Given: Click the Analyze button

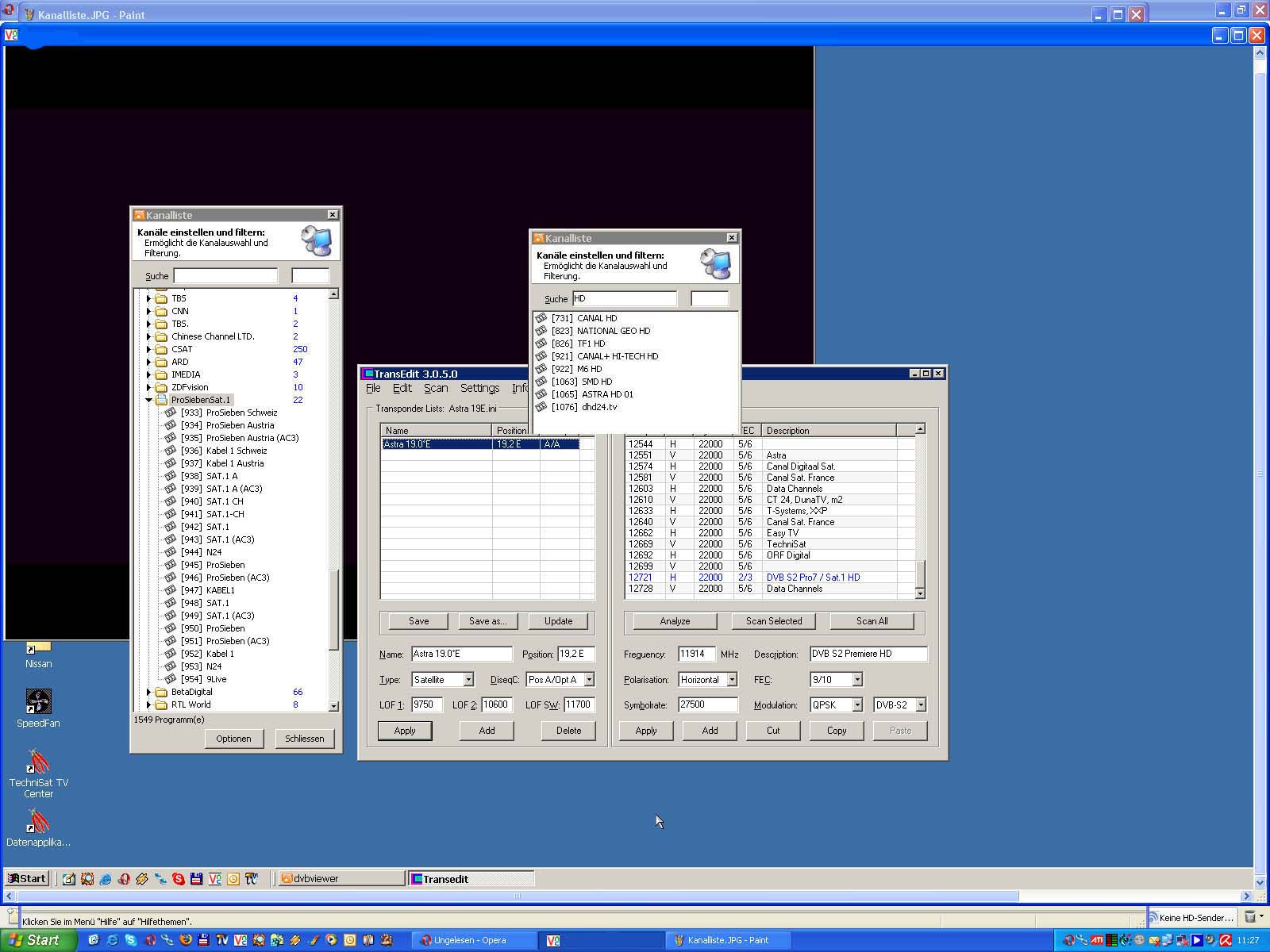Looking at the screenshot, I should [675, 621].
